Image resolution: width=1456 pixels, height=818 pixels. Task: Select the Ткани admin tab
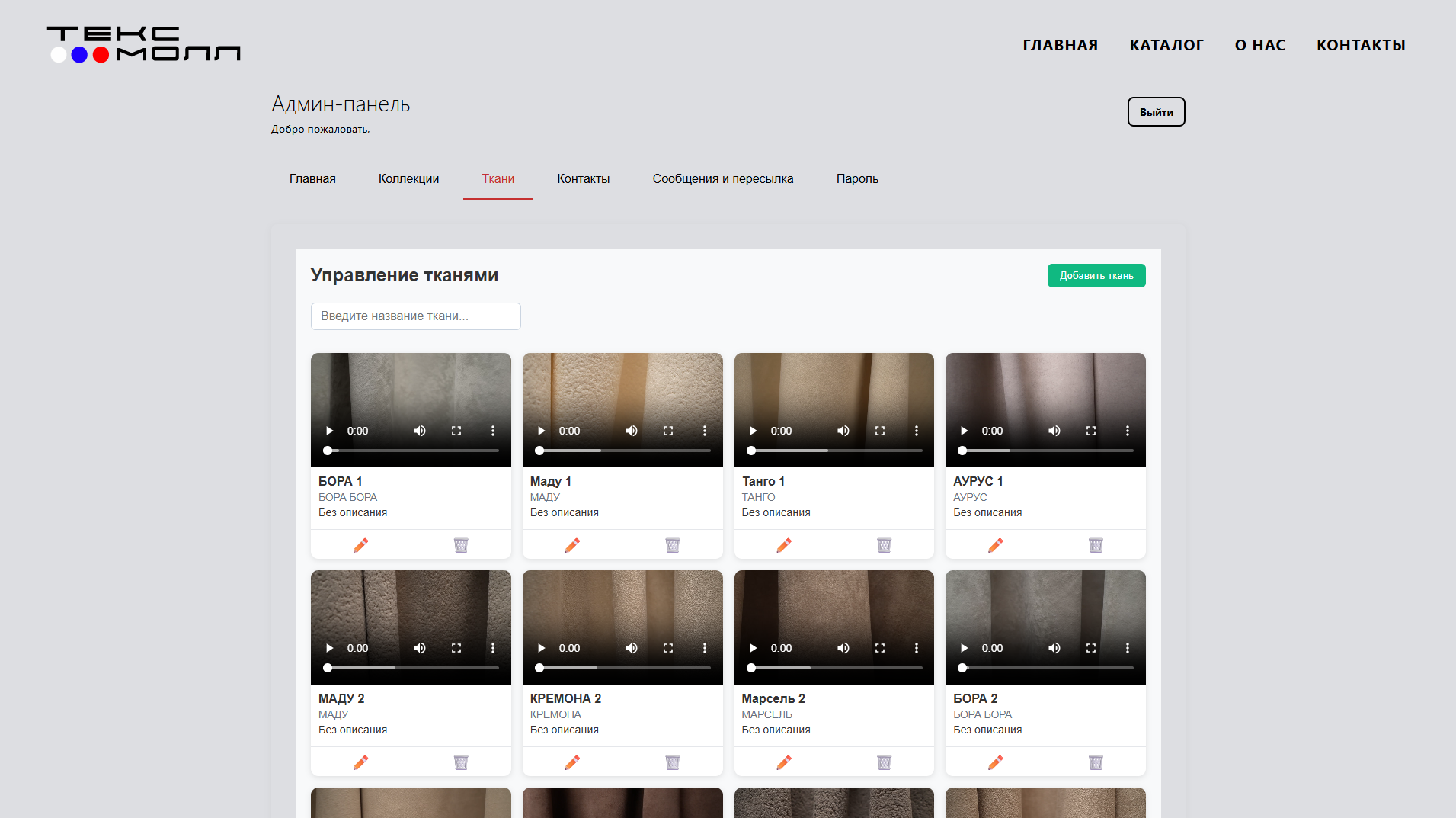point(498,178)
